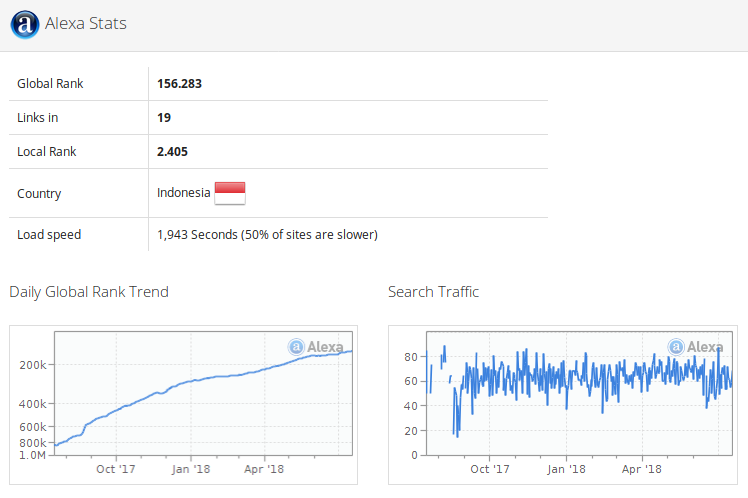The height and width of the screenshot is (498, 748).
Task: Click 60 axis label on Search Traffic chart
Action: [x=411, y=381]
